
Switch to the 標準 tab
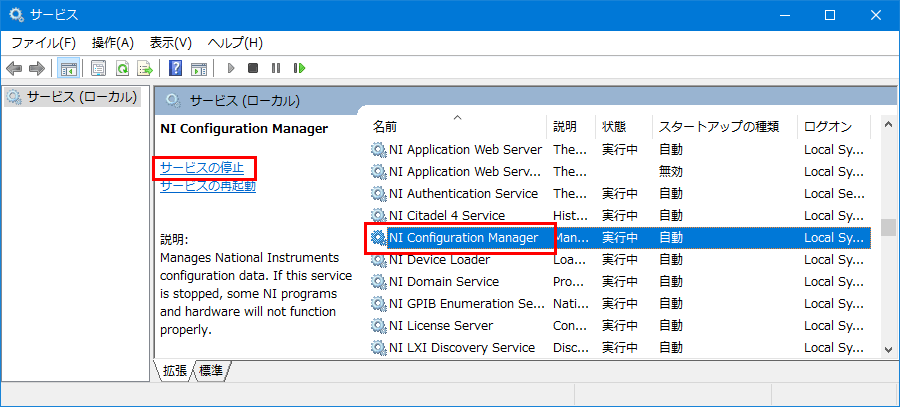pyautogui.click(x=211, y=371)
